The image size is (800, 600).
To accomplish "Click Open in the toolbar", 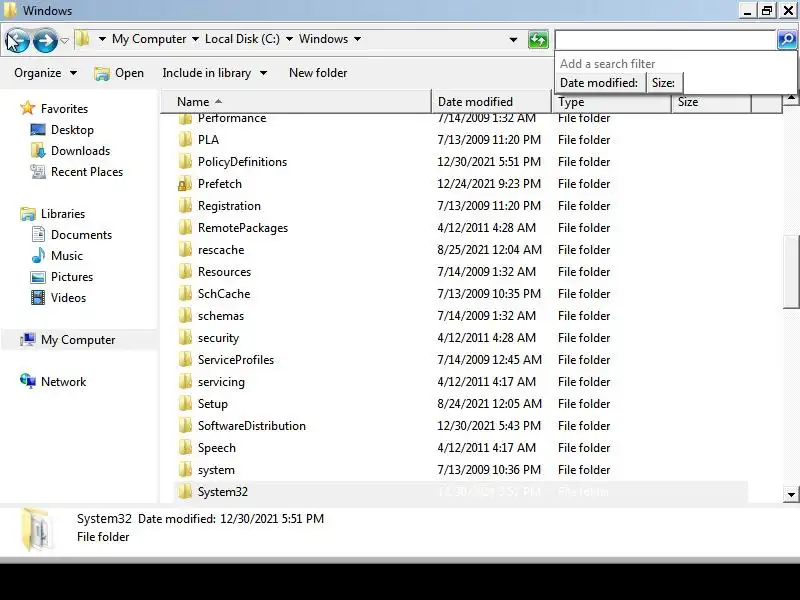I will 119,73.
